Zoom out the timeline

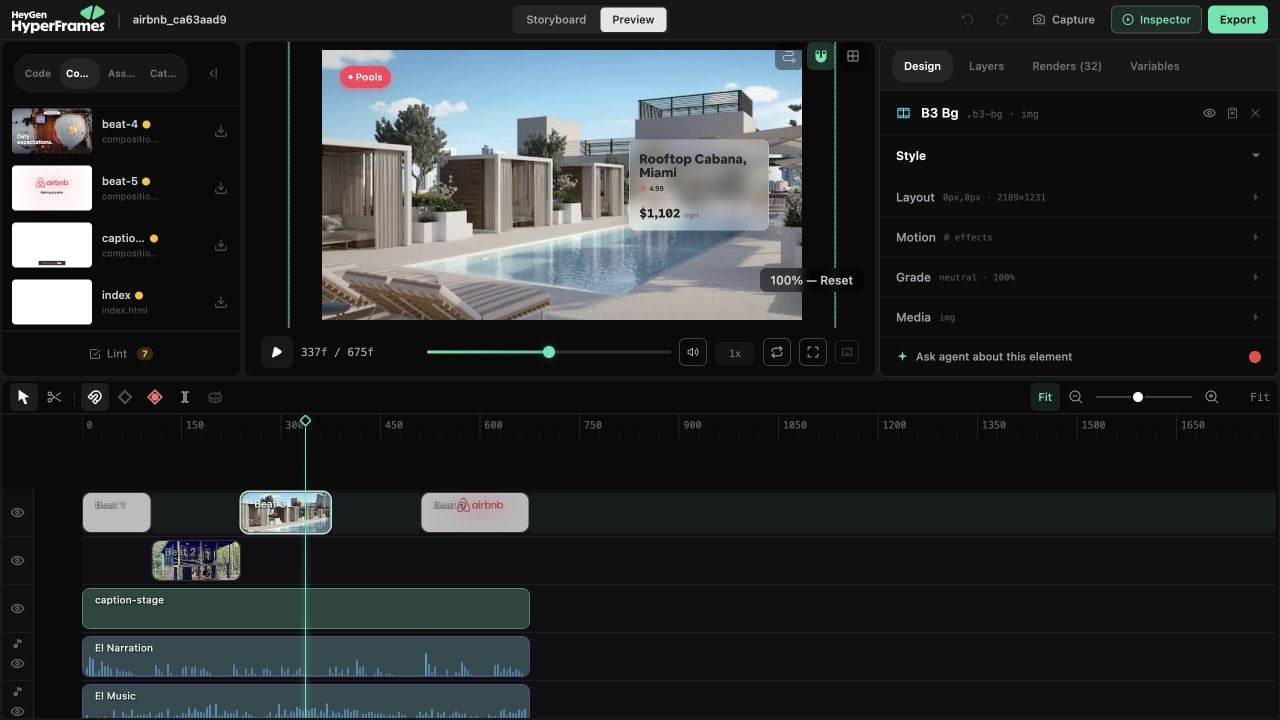click(1076, 397)
